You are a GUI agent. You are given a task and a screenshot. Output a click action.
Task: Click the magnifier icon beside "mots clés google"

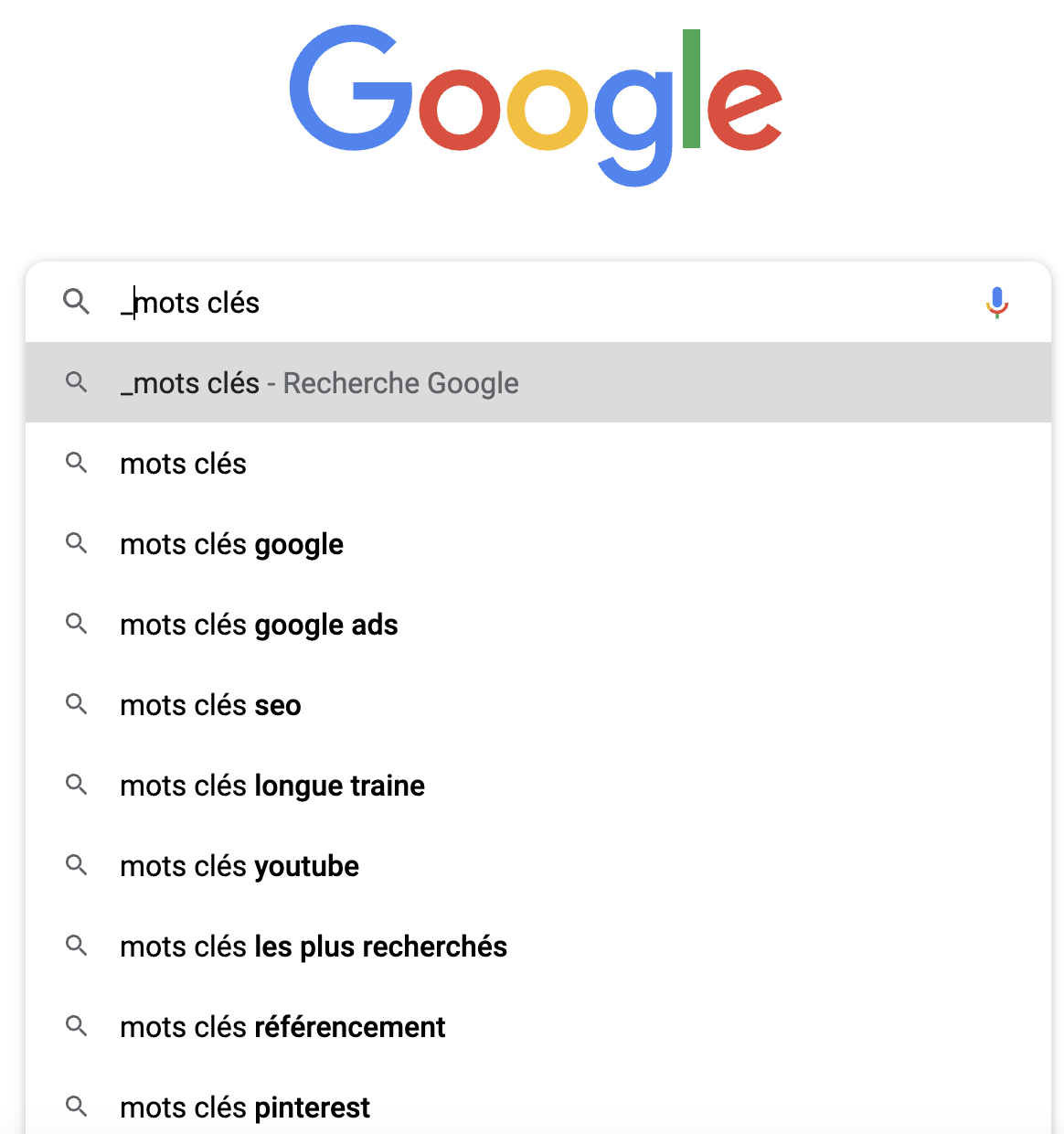point(77,543)
